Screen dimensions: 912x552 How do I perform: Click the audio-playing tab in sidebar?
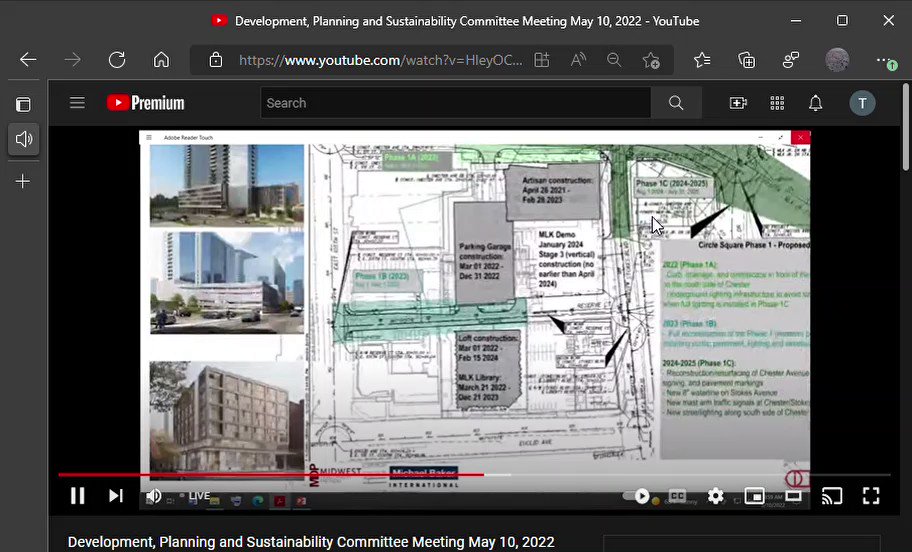tap(23, 139)
